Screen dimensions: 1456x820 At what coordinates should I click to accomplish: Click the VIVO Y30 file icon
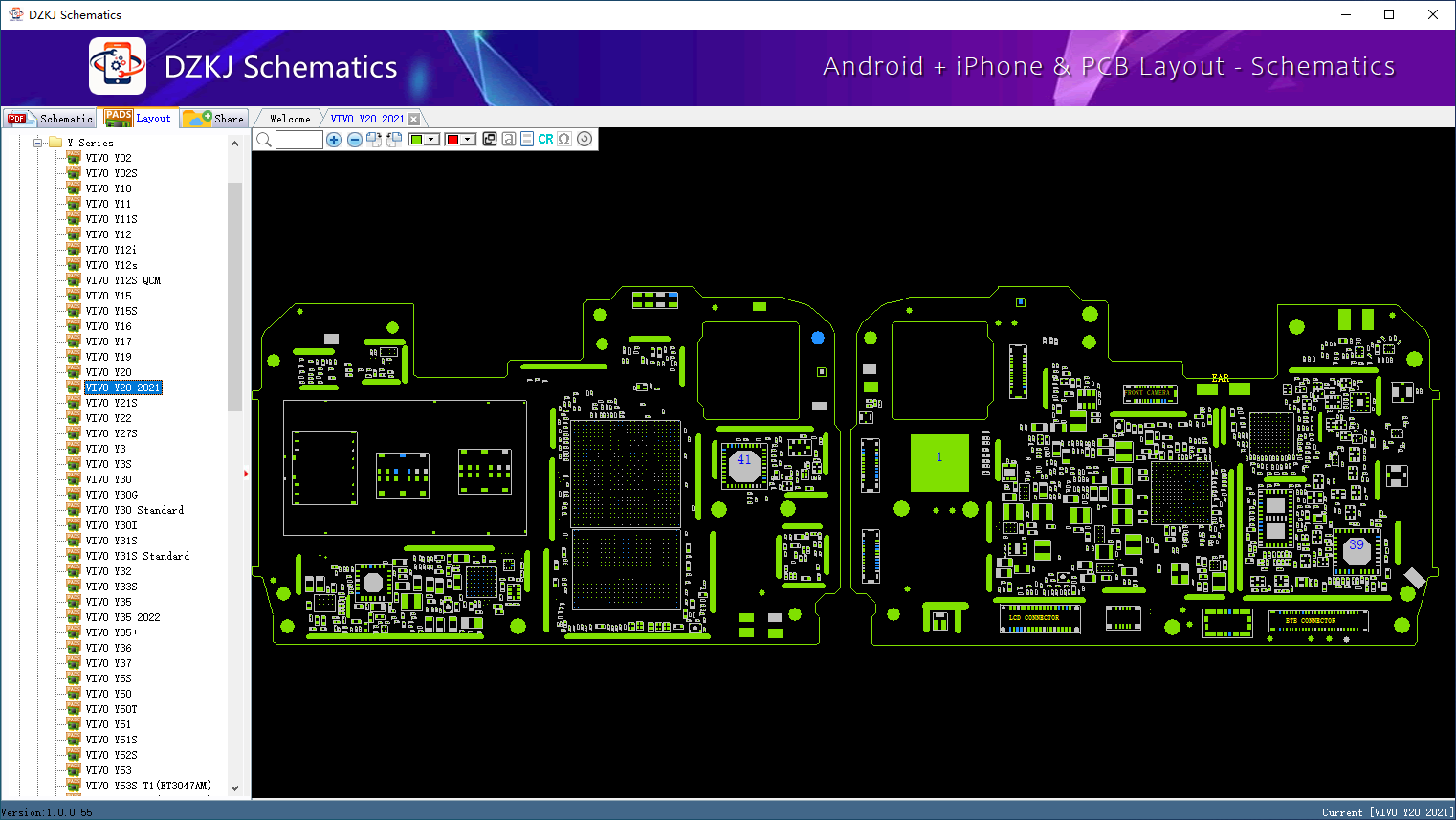[74, 479]
